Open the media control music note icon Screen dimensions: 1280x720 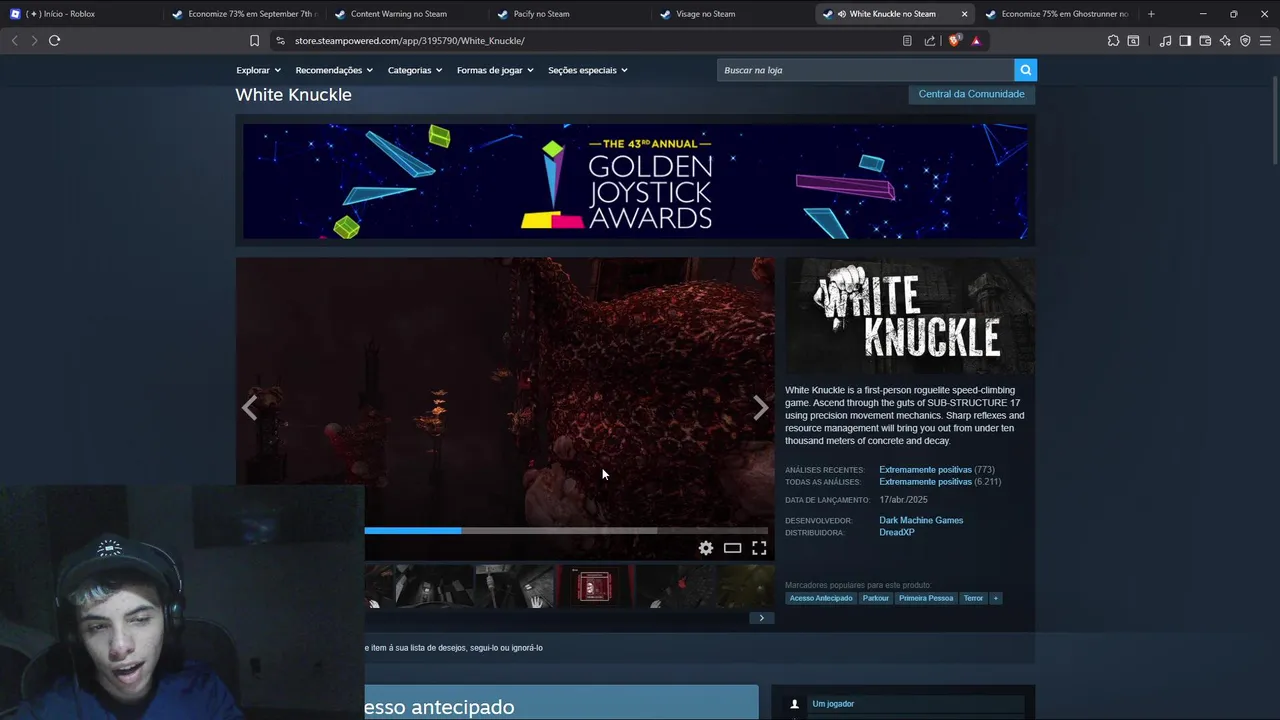tap(1165, 41)
